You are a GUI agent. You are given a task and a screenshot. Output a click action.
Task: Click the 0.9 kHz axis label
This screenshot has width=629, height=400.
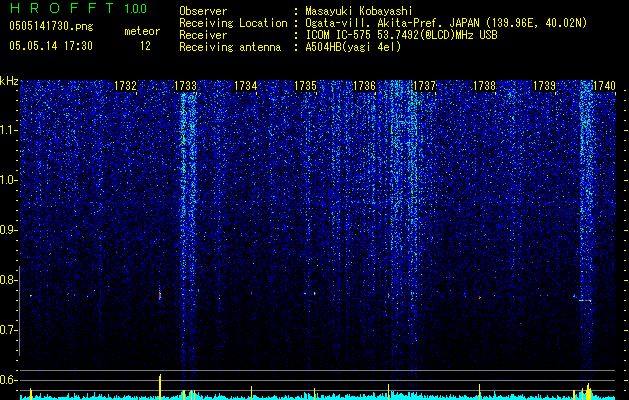click(x=8, y=230)
